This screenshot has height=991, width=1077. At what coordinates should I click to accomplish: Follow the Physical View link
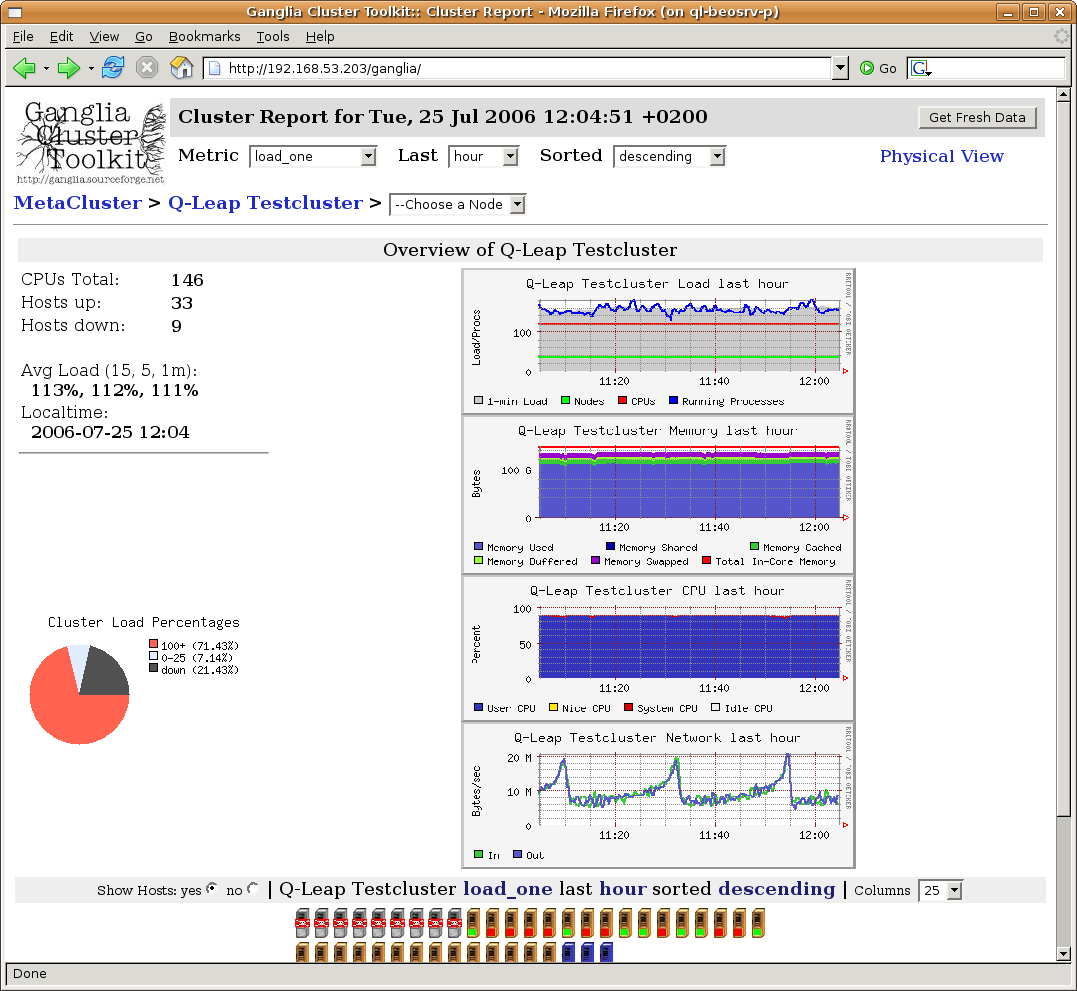(941, 156)
